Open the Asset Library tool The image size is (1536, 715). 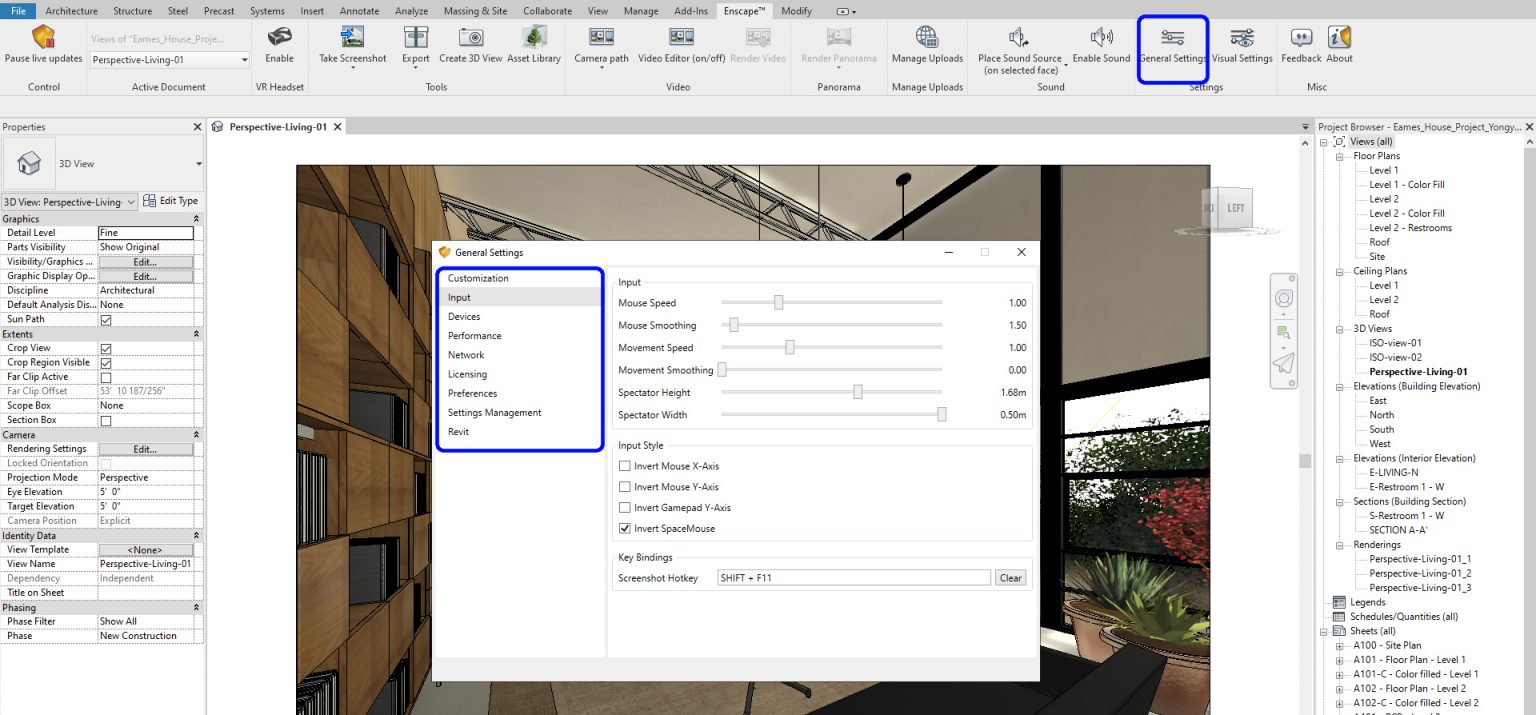click(534, 38)
